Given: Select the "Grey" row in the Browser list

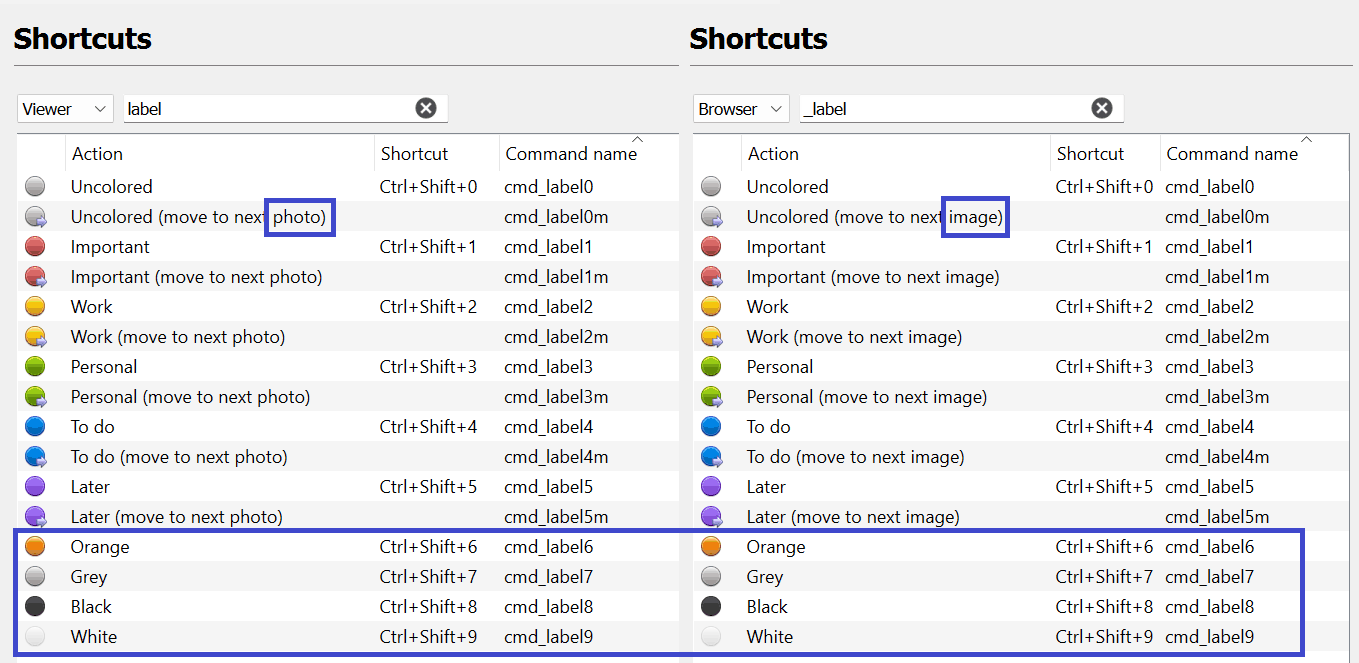Looking at the screenshot, I should click(x=765, y=577).
